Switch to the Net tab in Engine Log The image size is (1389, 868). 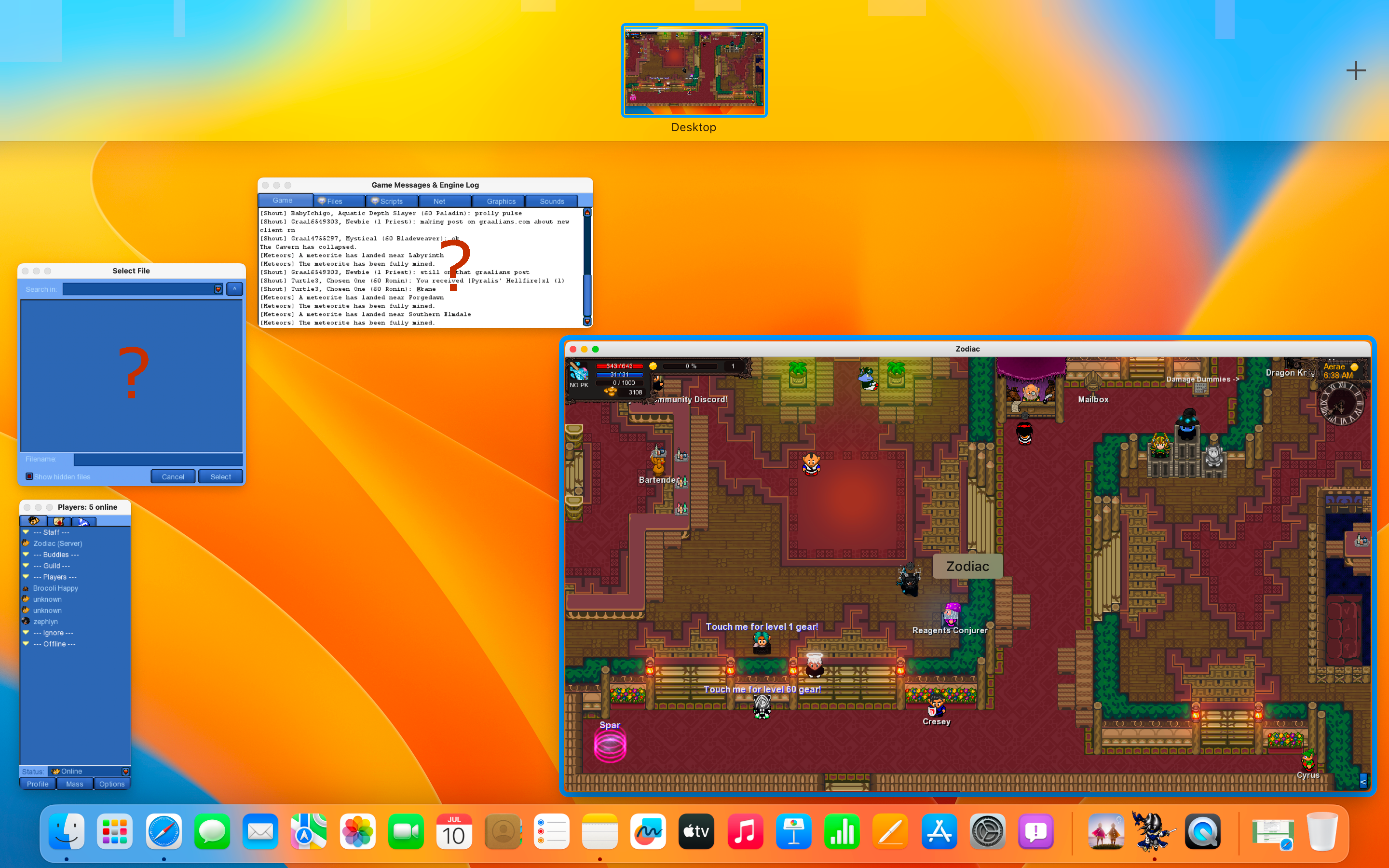point(445,201)
